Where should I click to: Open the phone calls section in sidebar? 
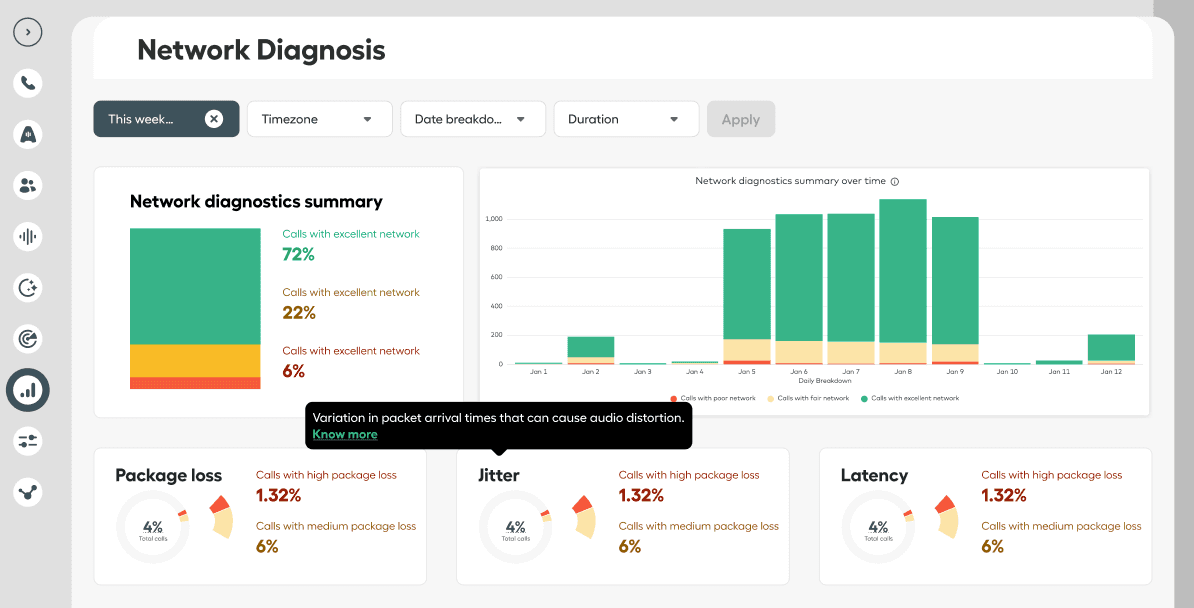28,83
